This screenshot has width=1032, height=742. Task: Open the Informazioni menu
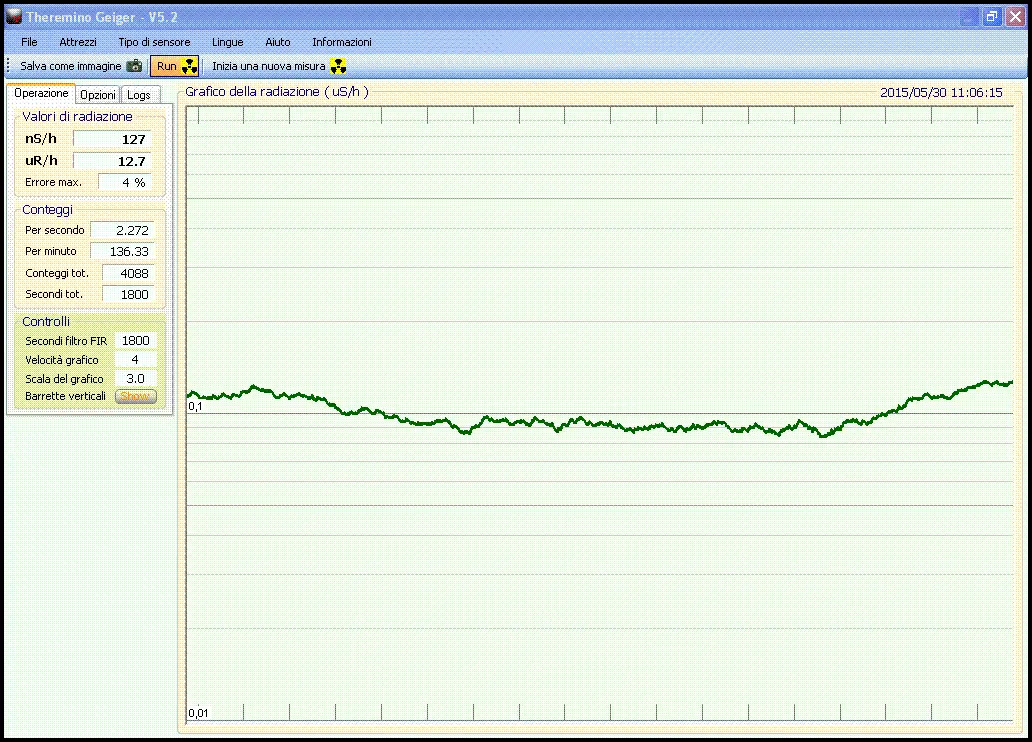(341, 42)
